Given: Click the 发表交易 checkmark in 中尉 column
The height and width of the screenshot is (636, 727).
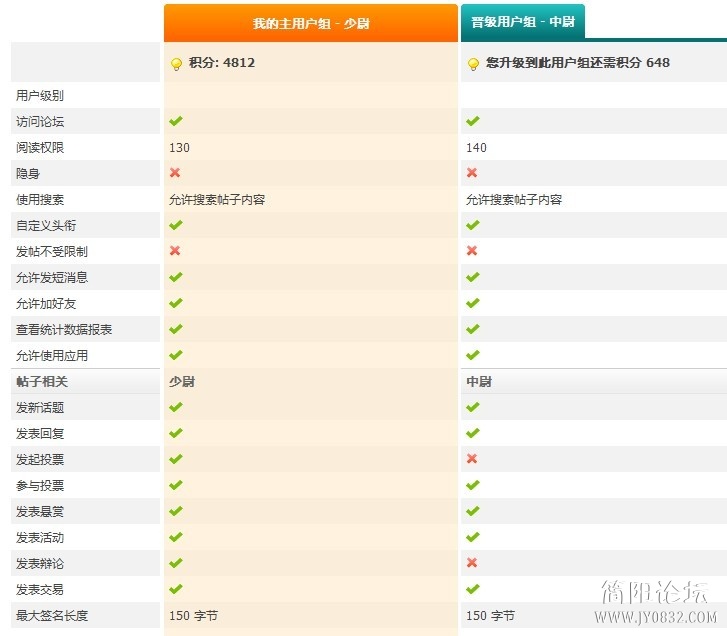Looking at the screenshot, I should pos(472,589).
